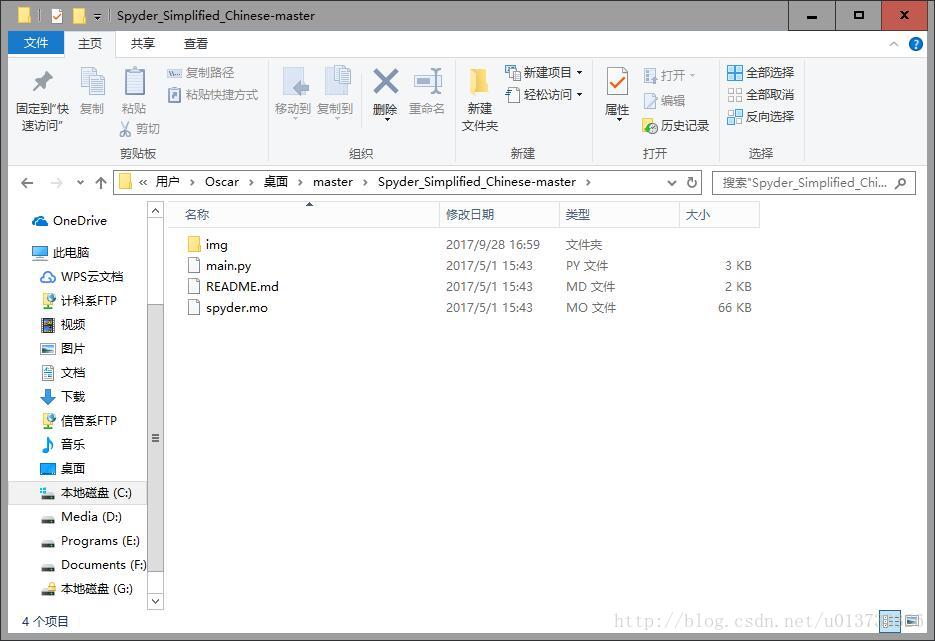
Task: Navigate back with left arrow
Action: click(27, 182)
